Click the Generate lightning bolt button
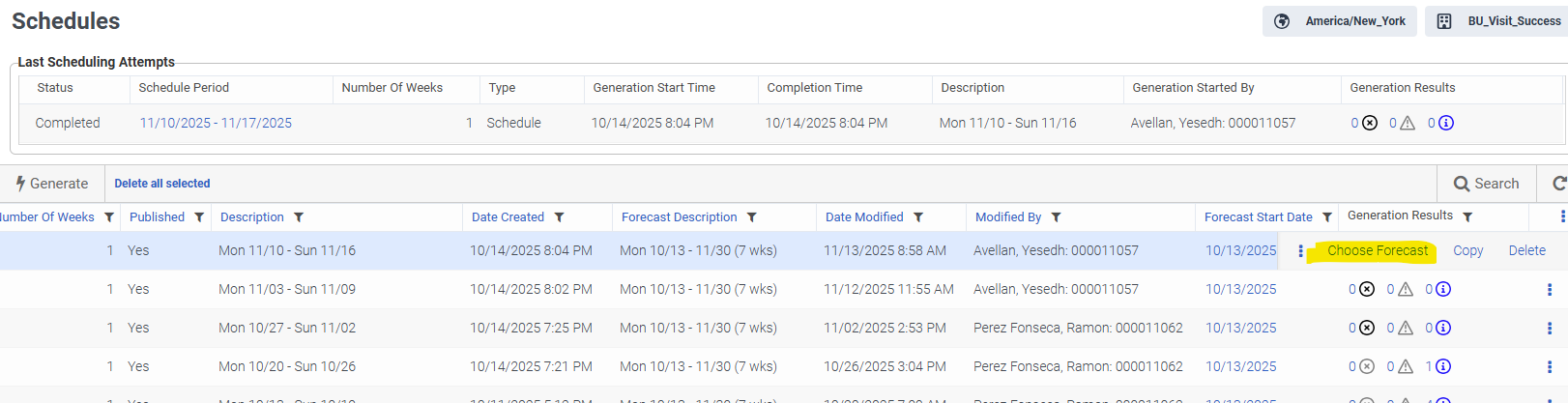1568x403 pixels. point(52,184)
